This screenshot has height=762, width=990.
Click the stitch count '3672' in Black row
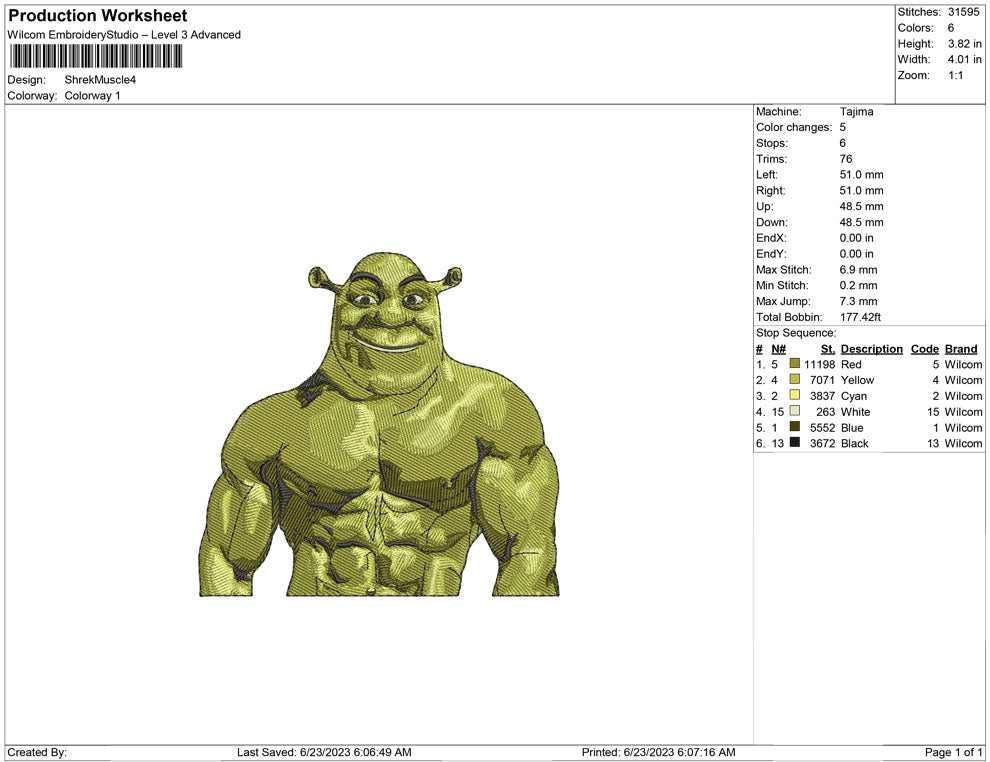tap(822, 443)
